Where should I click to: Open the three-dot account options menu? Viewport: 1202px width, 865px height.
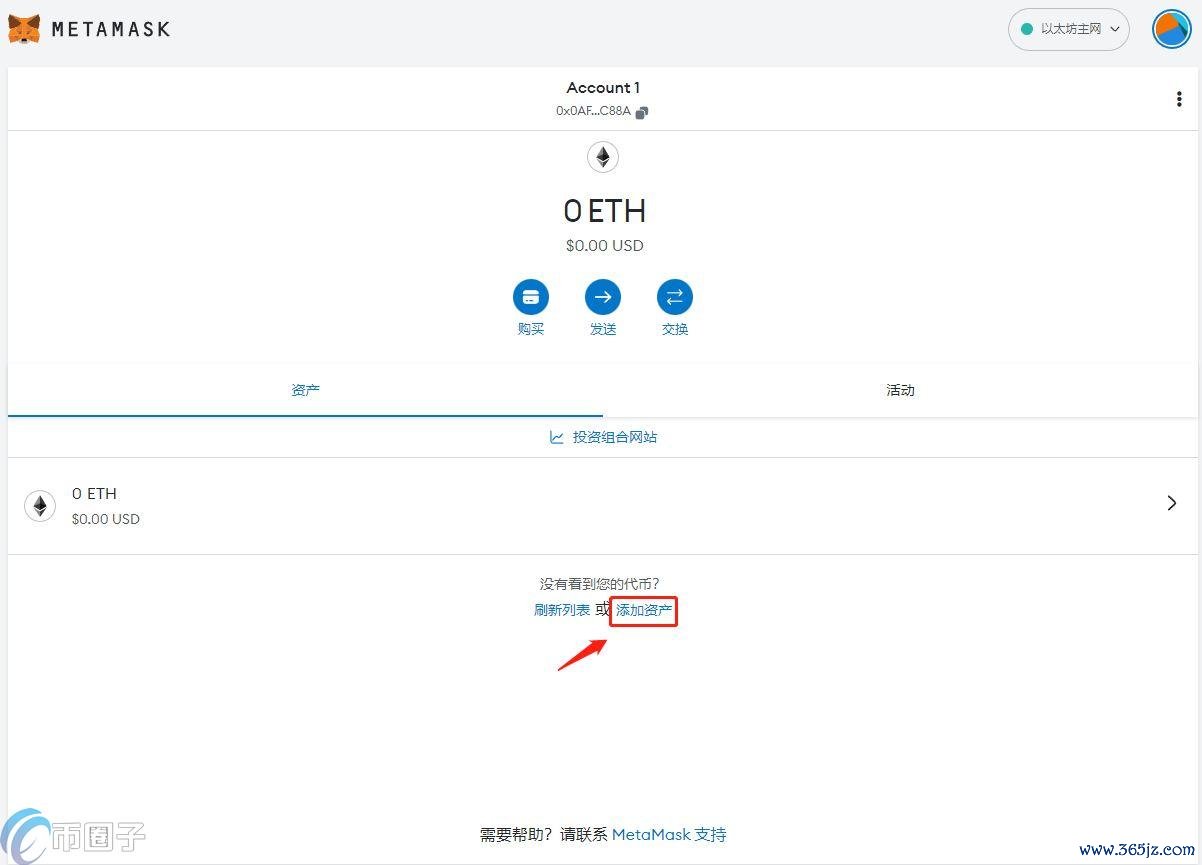point(1179,99)
